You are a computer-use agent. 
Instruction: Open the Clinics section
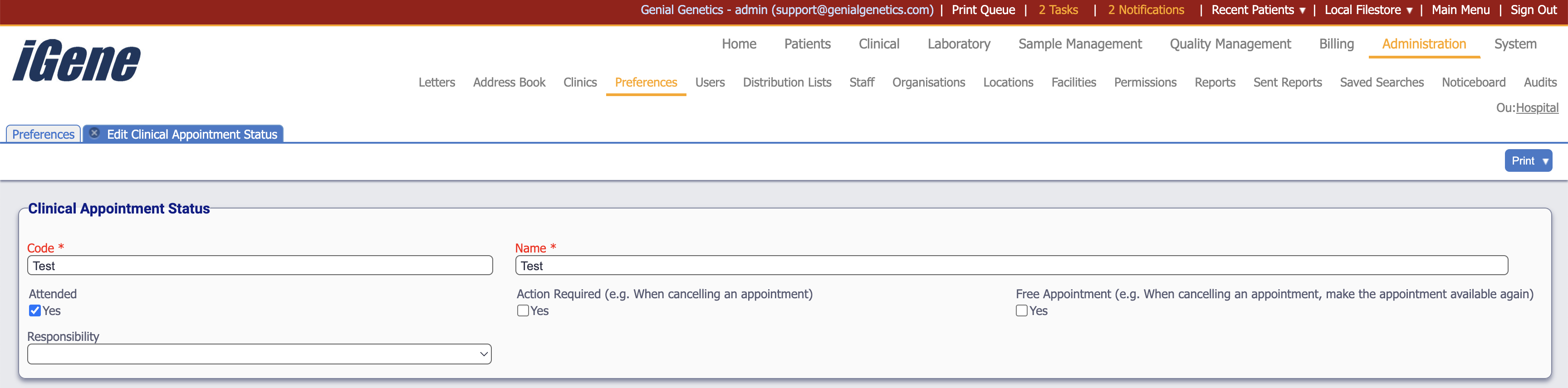point(579,82)
